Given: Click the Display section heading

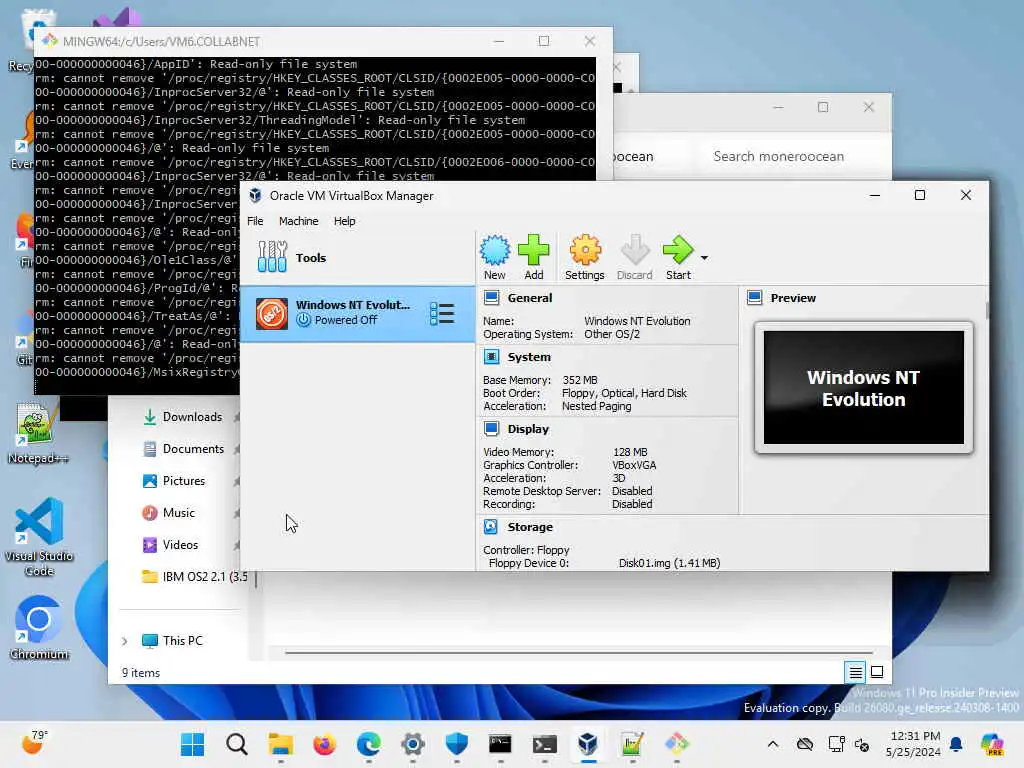Looking at the screenshot, I should point(528,429).
